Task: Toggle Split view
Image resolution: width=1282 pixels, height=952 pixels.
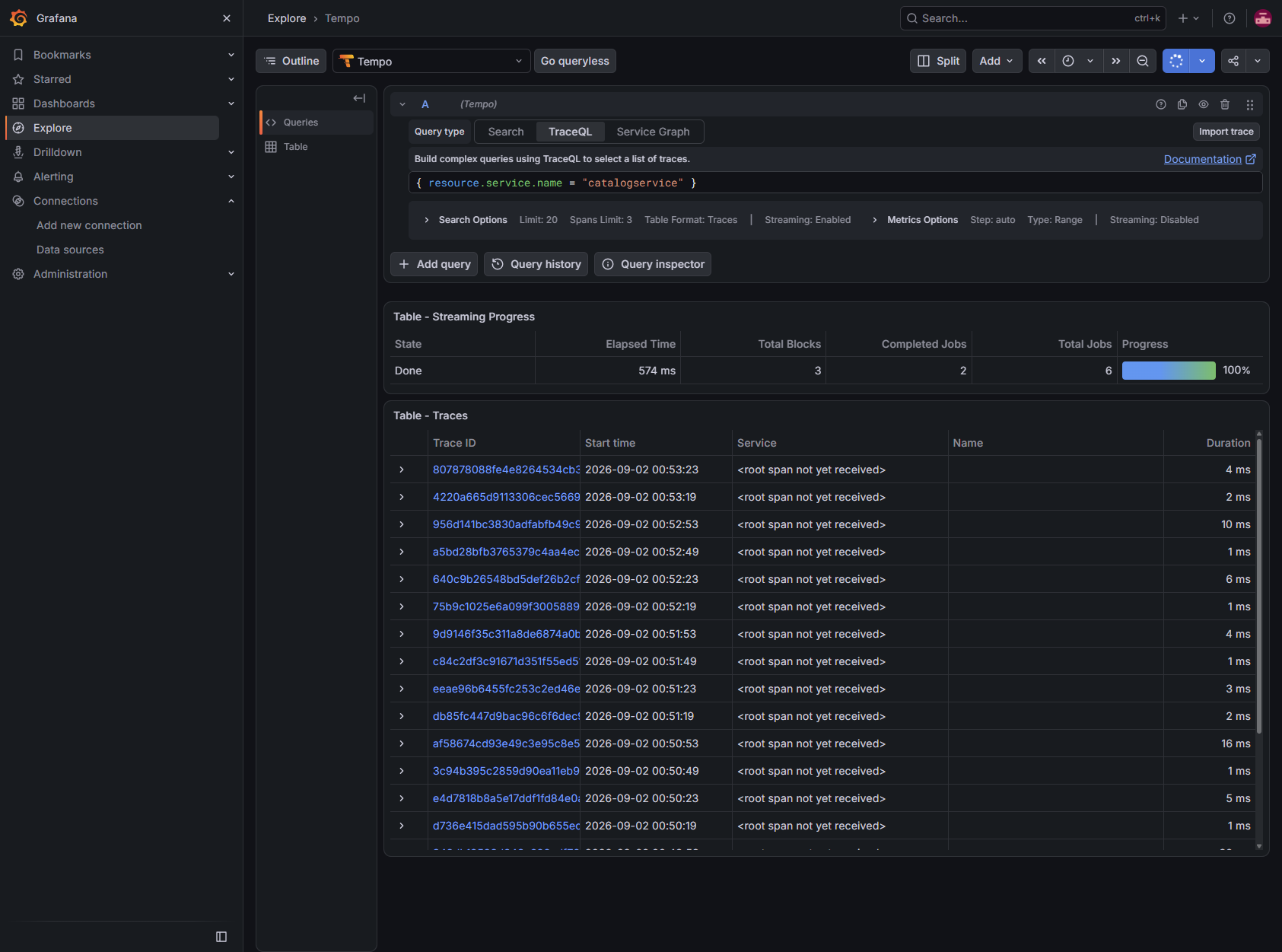Action: [938, 61]
